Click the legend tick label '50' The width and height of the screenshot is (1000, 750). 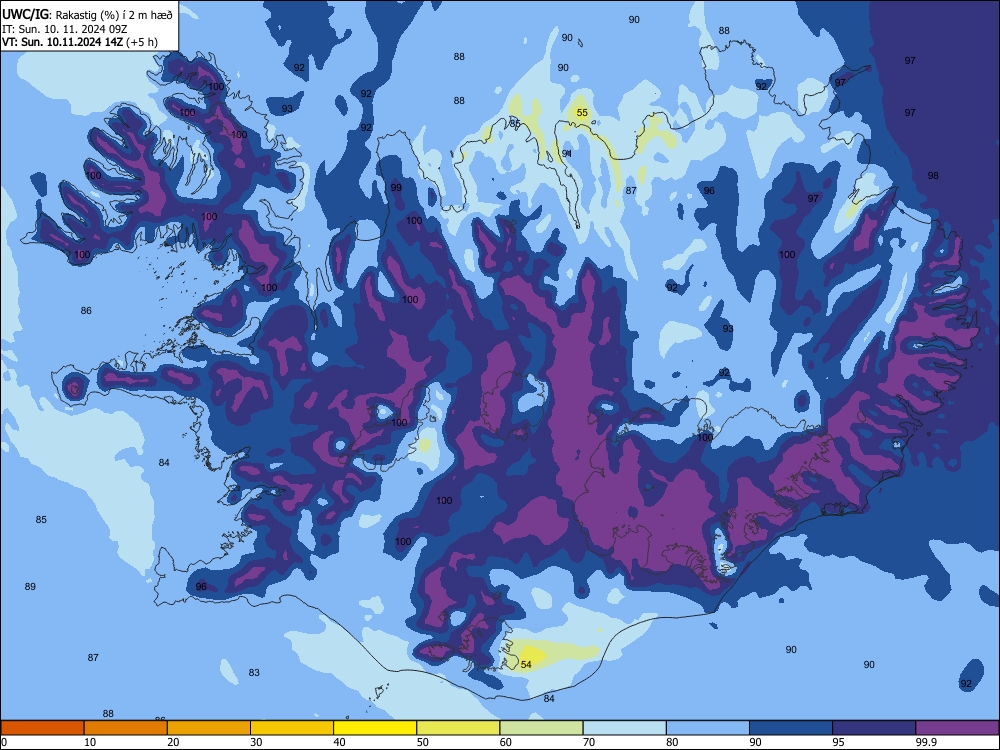click(423, 742)
